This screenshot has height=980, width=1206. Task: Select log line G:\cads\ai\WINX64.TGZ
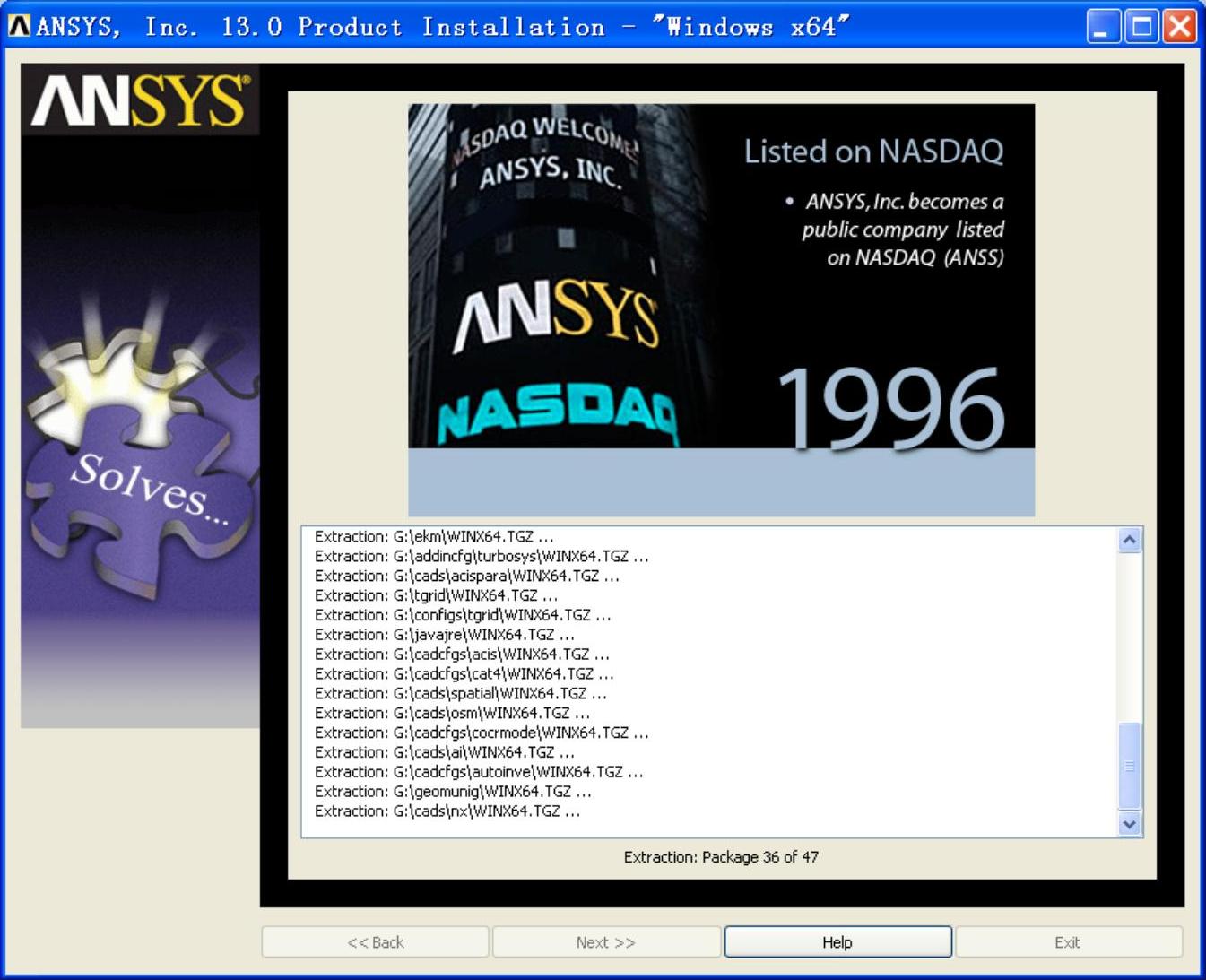pyautogui.click(x=445, y=753)
